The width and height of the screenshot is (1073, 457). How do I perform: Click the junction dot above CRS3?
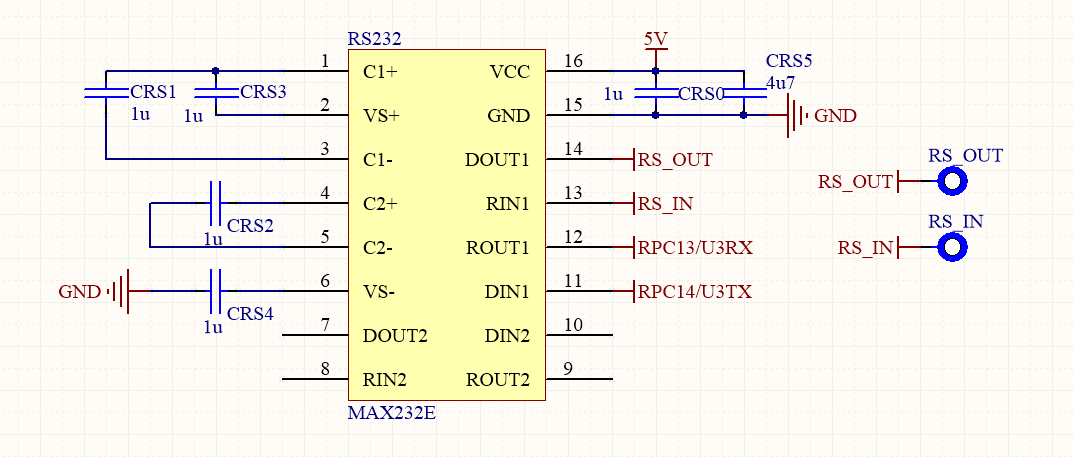pyautogui.click(x=216, y=70)
